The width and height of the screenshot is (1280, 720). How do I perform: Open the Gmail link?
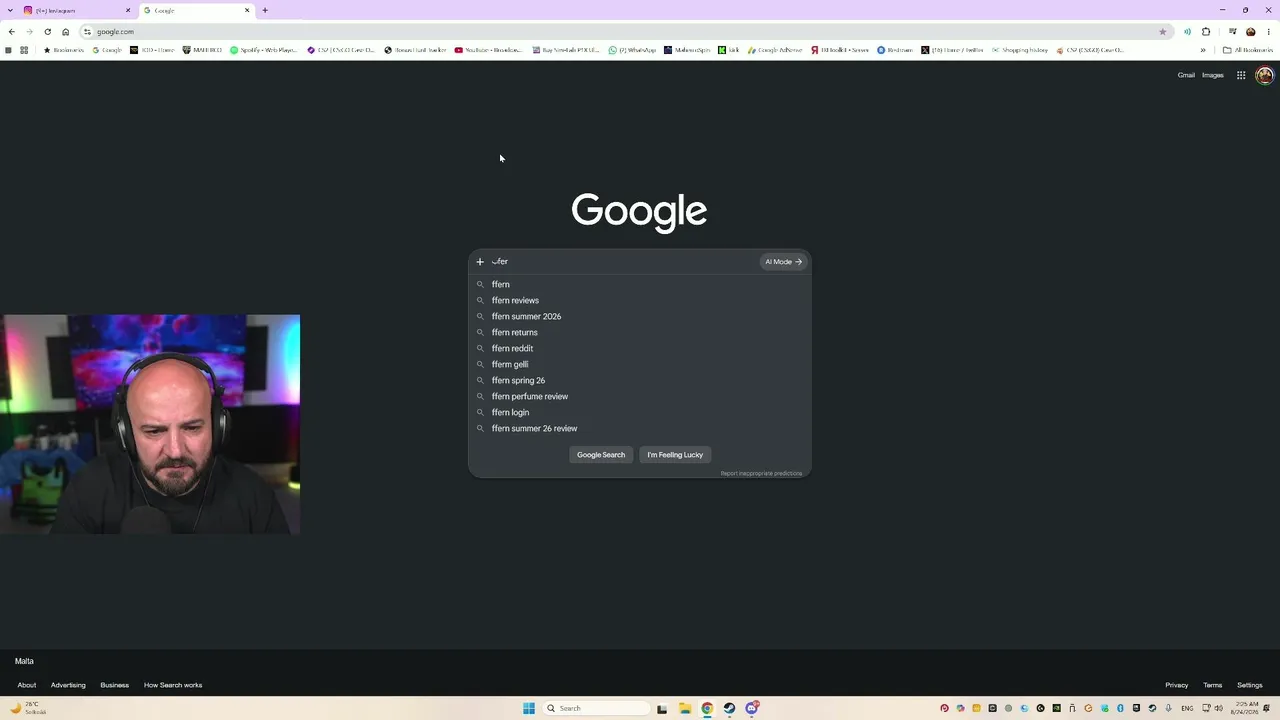coord(1186,75)
